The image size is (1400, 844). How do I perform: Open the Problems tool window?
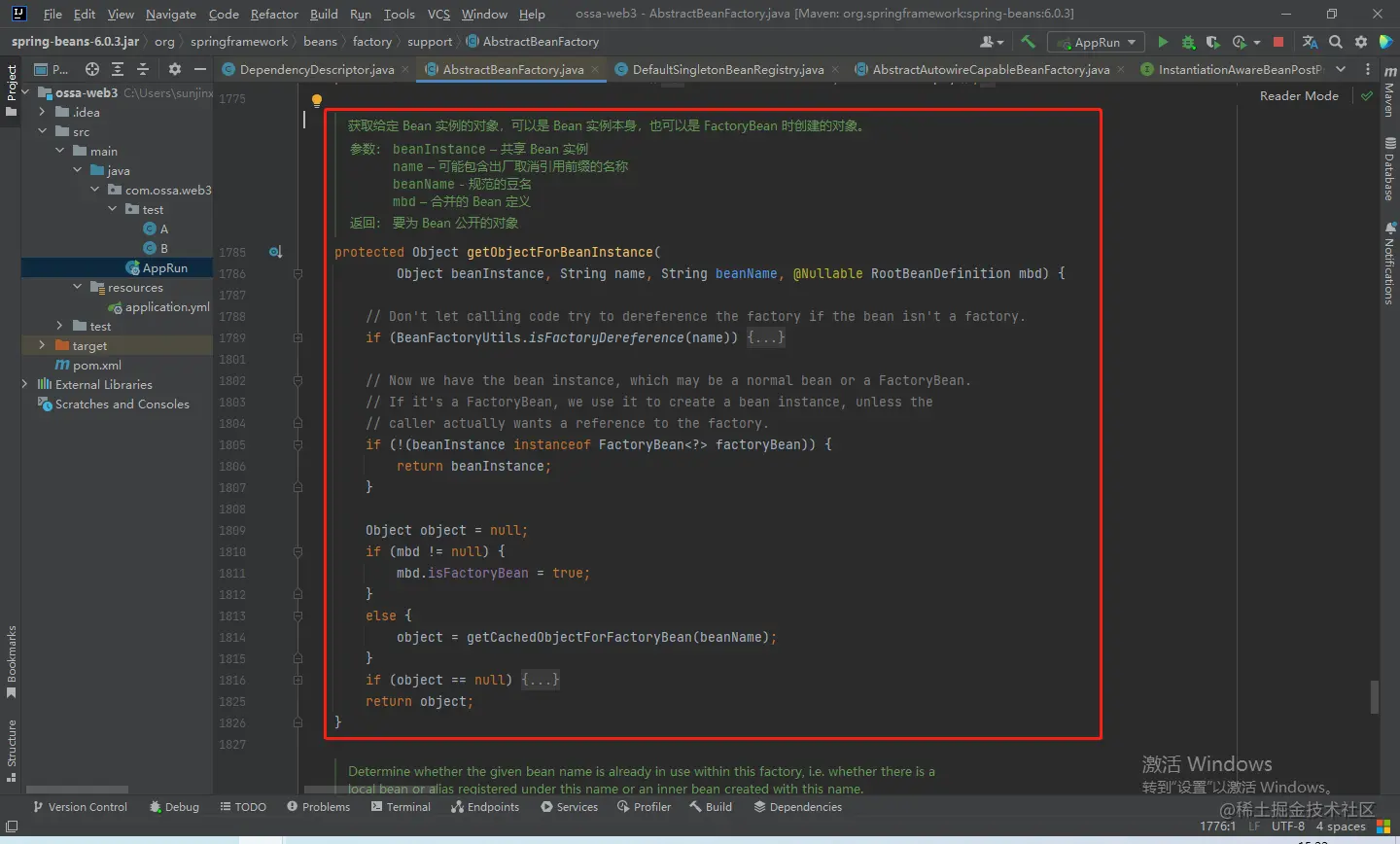(x=318, y=807)
